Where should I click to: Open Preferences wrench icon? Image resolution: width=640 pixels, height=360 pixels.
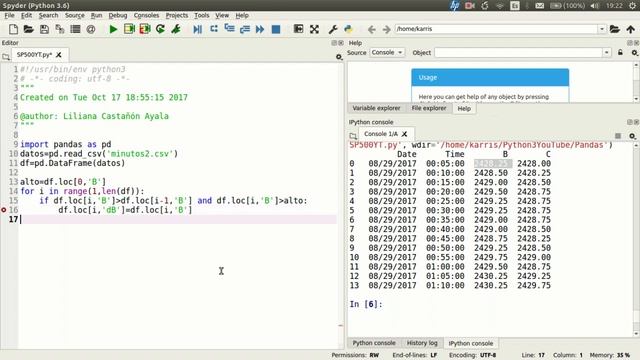pos(333,29)
